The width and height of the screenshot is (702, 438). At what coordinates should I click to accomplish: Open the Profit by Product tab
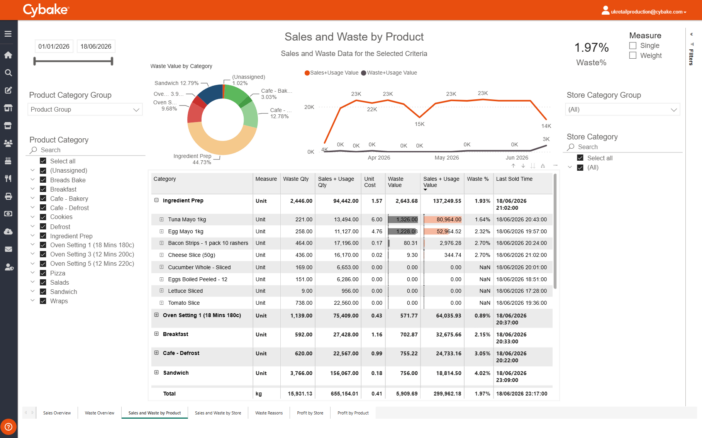(x=353, y=413)
